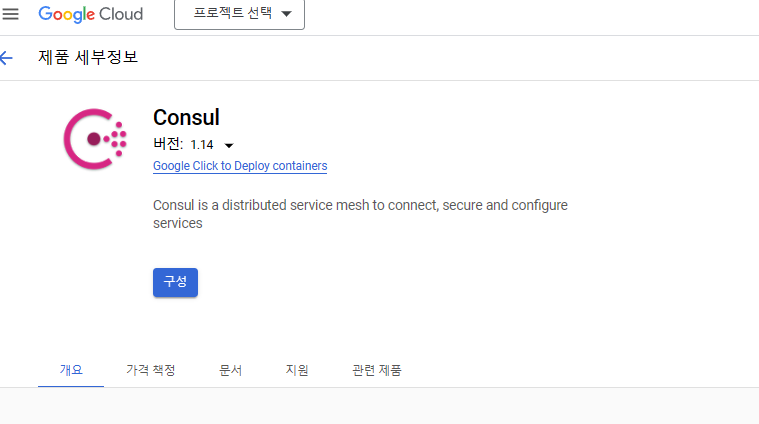Image resolution: width=759 pixels, height=424 pixels.
Task: Click the Consul product title
Action: (186, 117)
